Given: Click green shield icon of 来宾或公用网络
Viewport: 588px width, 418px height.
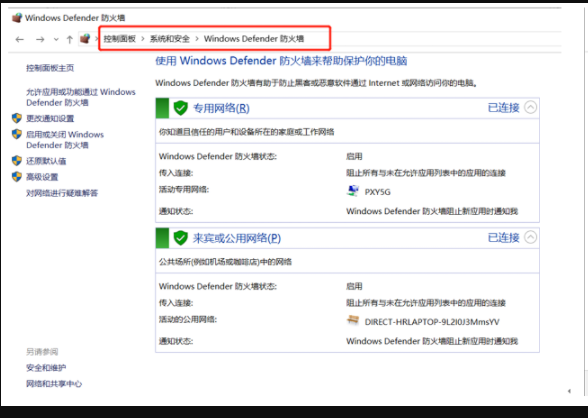Looking at the screenshot, I should coord(180,238).
